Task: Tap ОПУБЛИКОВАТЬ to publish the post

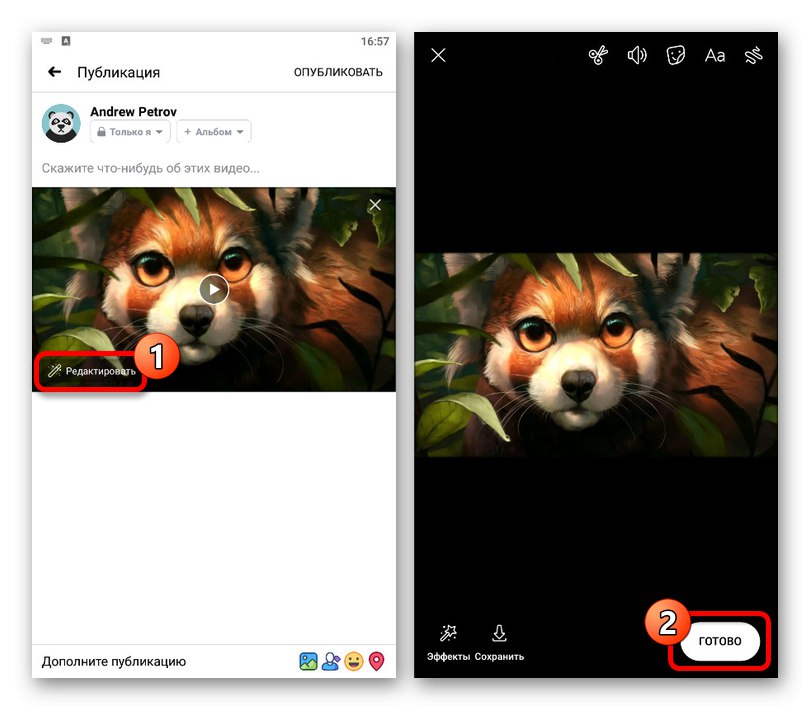Action: 338,72
